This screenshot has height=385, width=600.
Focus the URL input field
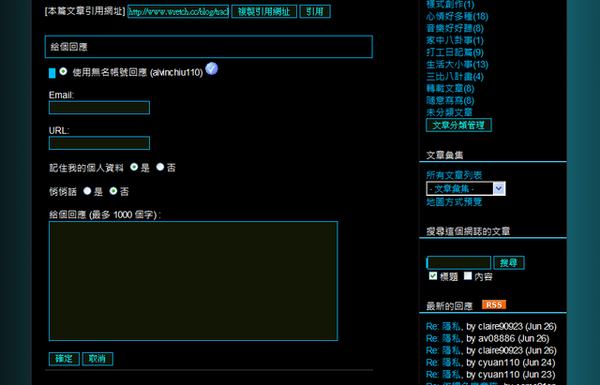99,143
